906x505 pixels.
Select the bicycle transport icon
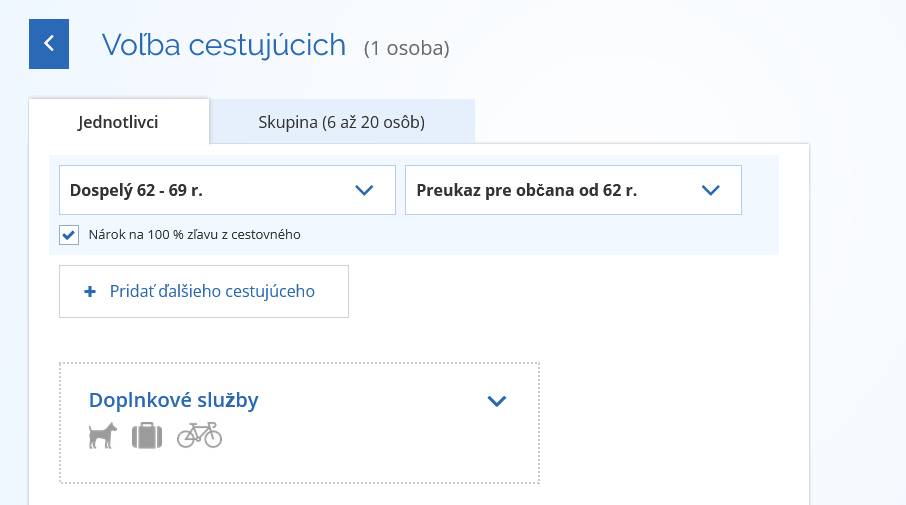[199, 435]
